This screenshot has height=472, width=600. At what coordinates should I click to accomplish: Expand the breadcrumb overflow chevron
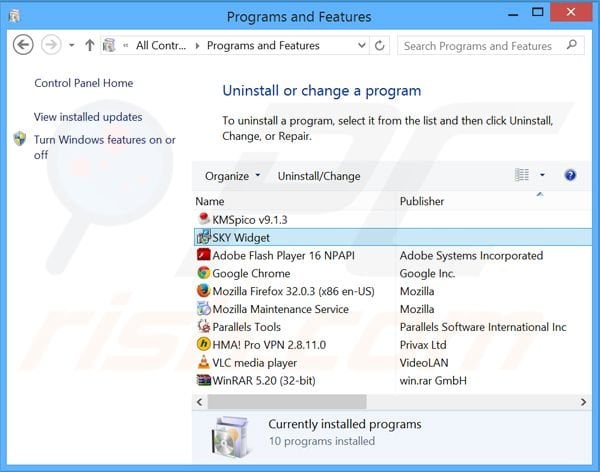[x=126, y=46]
